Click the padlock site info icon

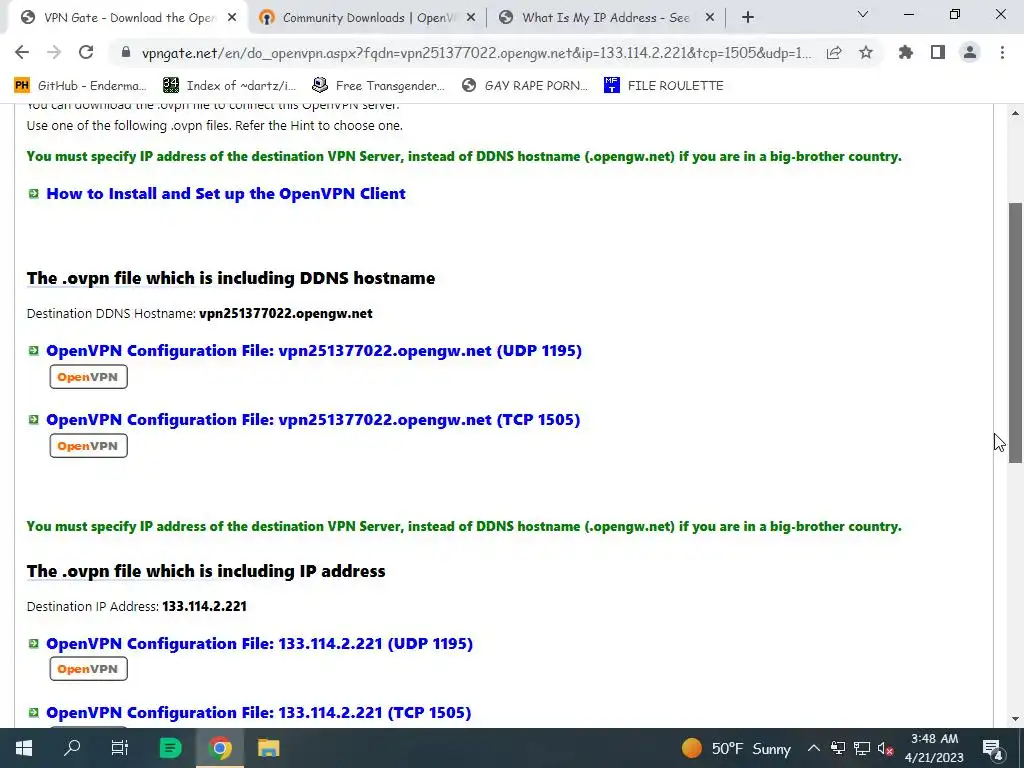point(126,53)
